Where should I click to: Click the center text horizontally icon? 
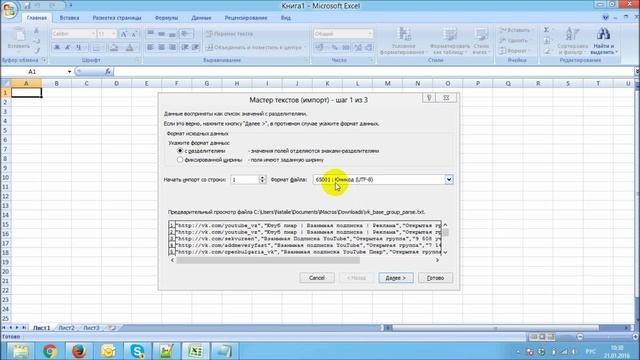161,47
